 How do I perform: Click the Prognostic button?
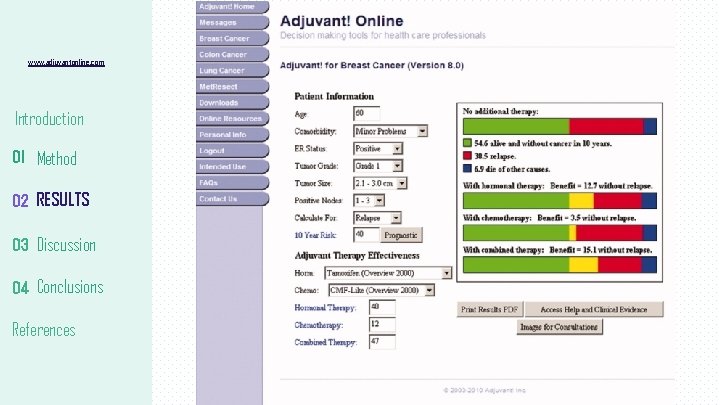tap(401, 235)
